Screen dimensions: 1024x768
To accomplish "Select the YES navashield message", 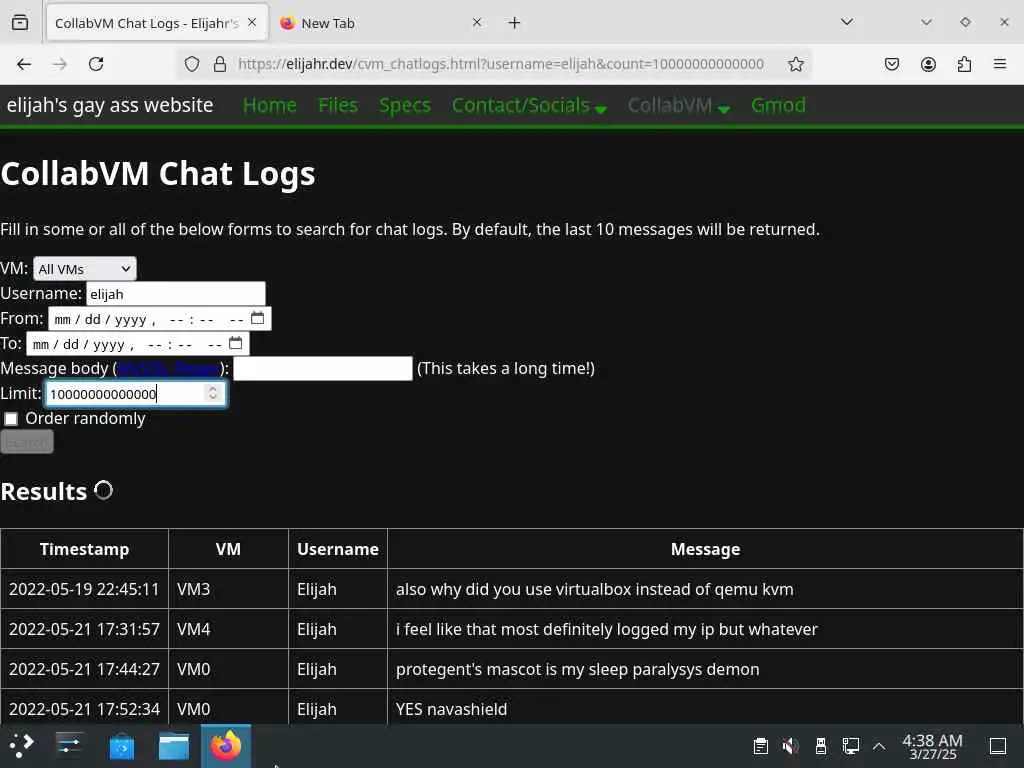I will point(705,708).
